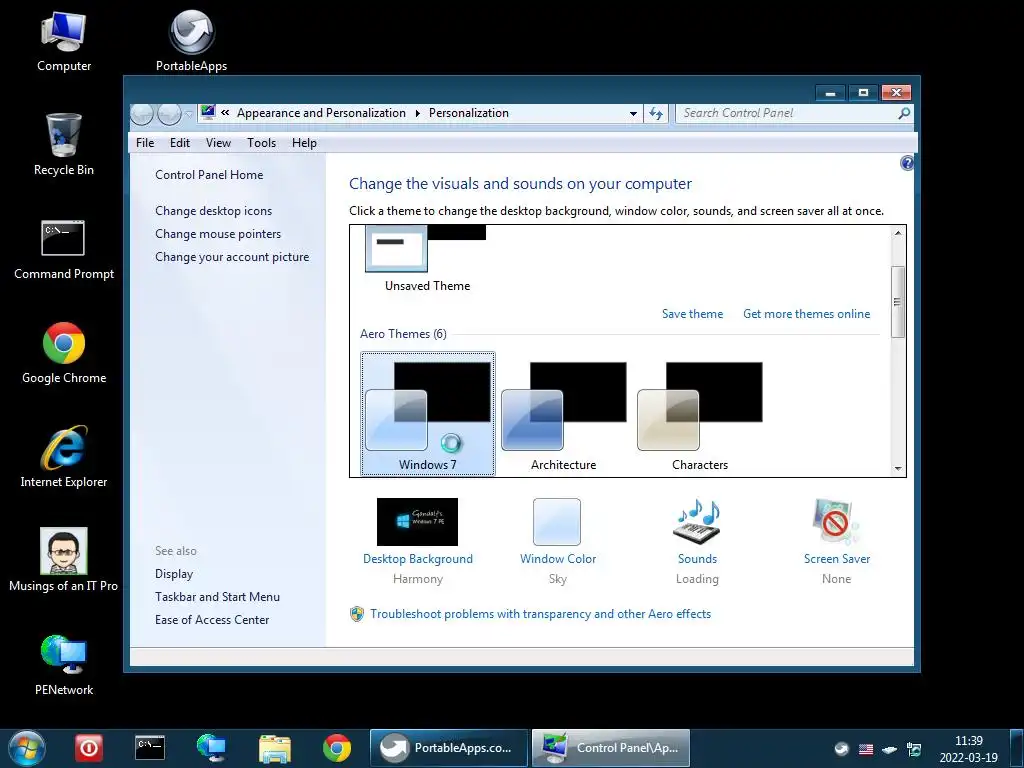Click Change mouse pointers link

(x=218, y=234)
